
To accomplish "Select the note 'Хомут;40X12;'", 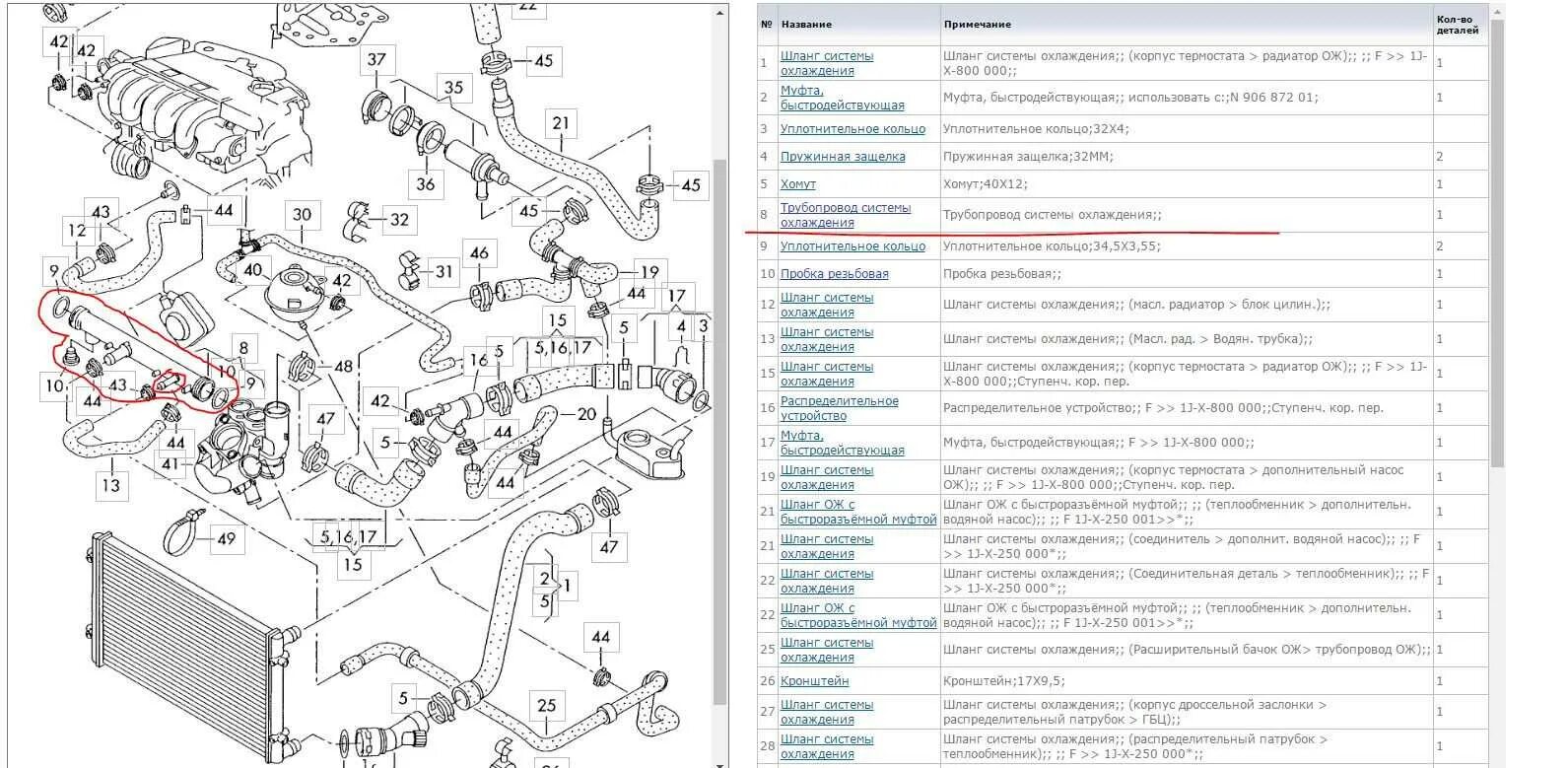I will pyautogui.click(x=983, y=184).
